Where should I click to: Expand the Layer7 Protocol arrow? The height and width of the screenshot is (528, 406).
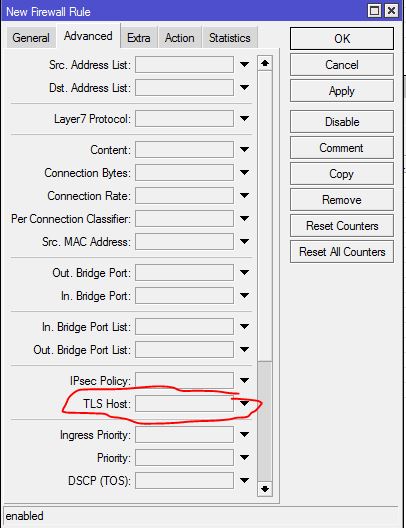click(244, 118)
